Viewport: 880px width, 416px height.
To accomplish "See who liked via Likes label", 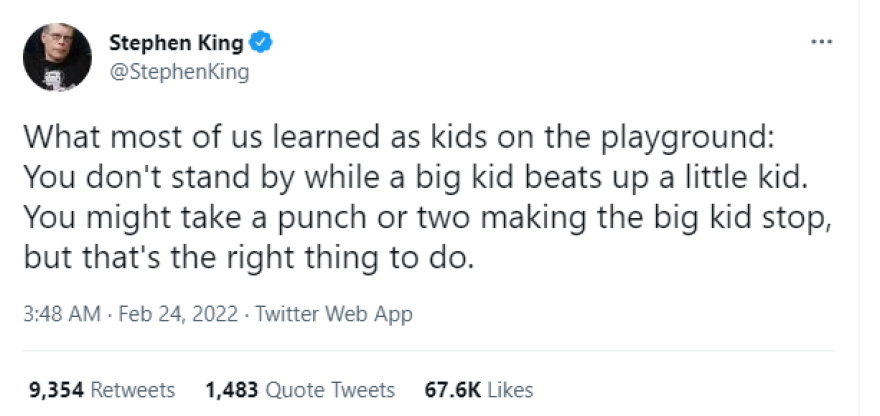I will pyautogui.click(x=510, y=390).
